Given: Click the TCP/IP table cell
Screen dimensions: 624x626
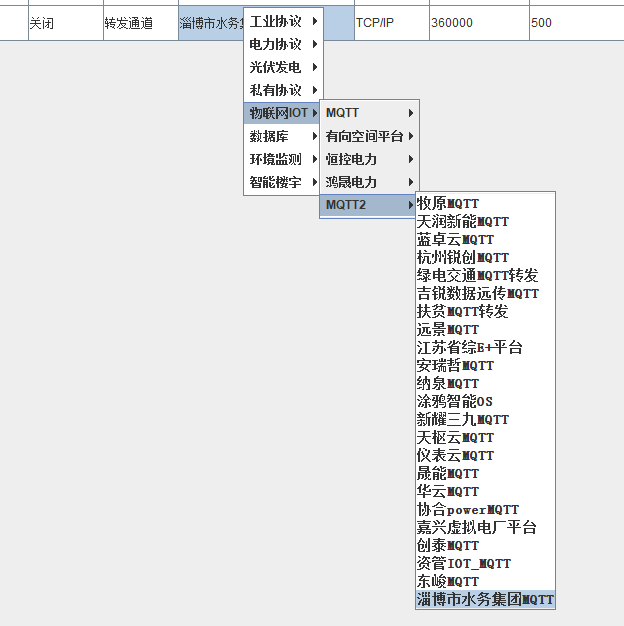Looking at the screenshot, I should coord(392,23).
